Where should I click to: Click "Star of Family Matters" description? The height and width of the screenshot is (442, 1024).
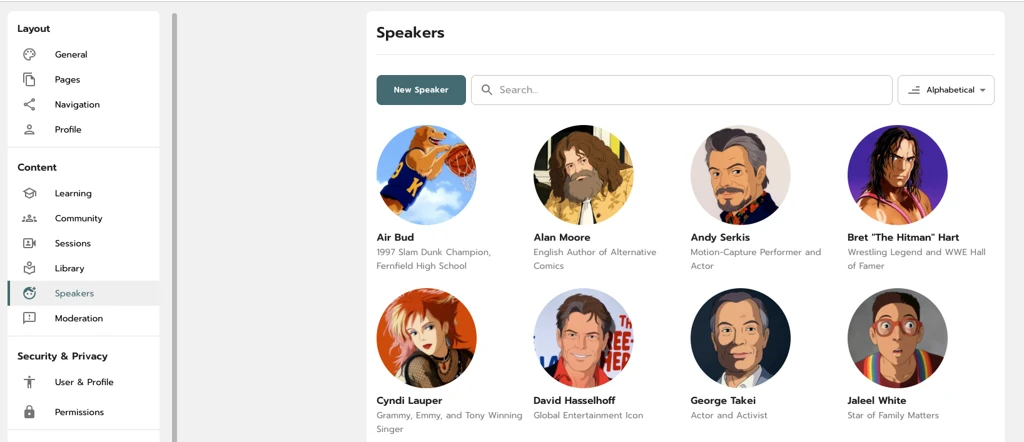click(x=893, y=415)
